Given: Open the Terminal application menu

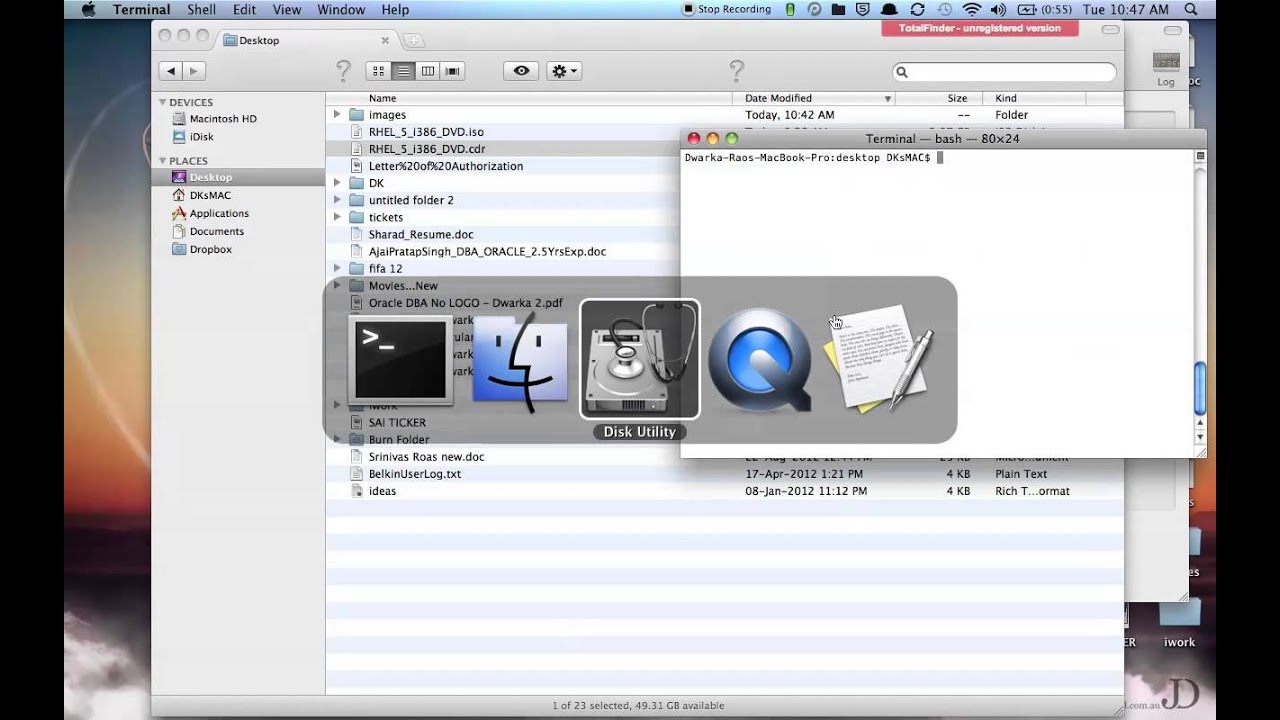Looking at the screenshot, I should click(x=141, y=9).
